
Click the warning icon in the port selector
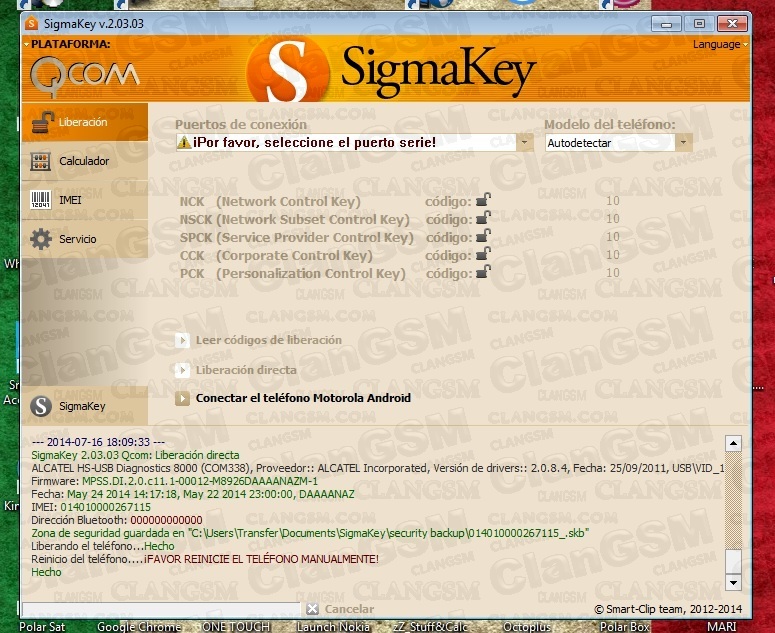(x=184, y=142)
